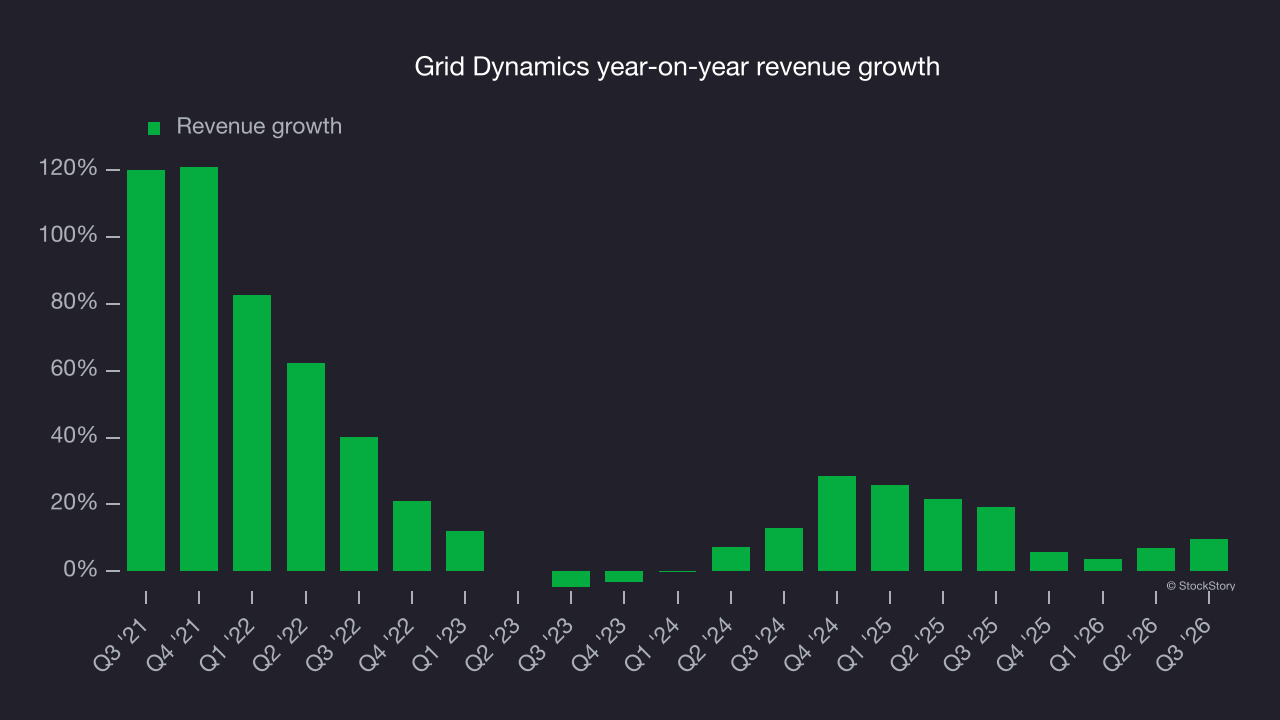This screenshot has height=720, width=1280.
Task: Click the Q1 '22 x-axis label
Action: click(229, 643)
